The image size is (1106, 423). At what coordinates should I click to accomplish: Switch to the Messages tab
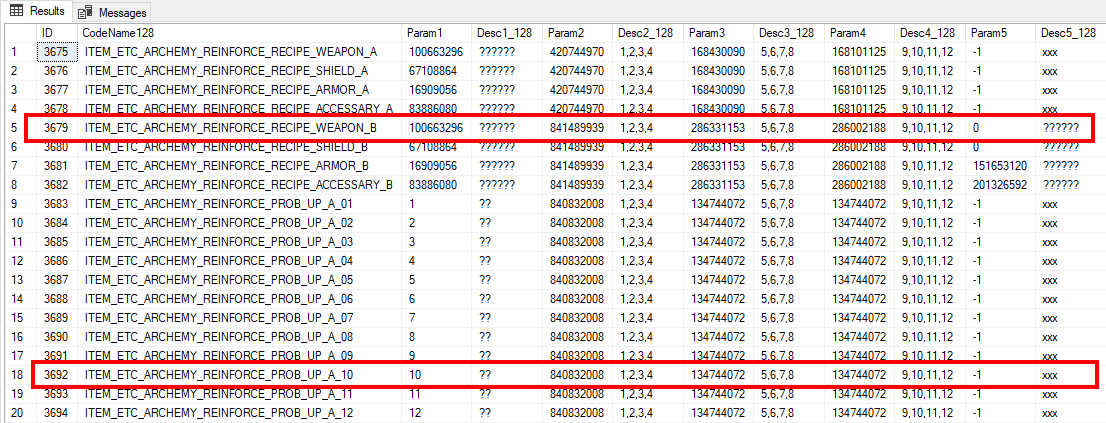coord(113,12)
